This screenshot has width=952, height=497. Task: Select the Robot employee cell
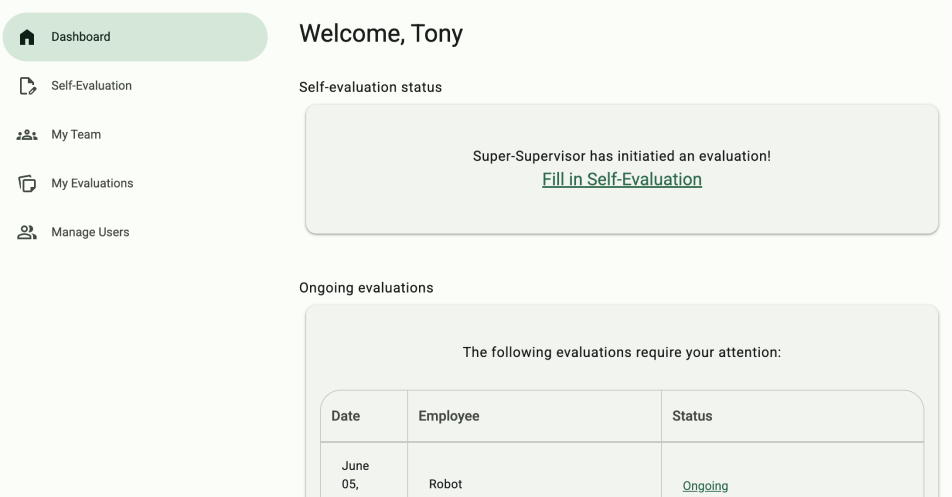pos(445,484)
